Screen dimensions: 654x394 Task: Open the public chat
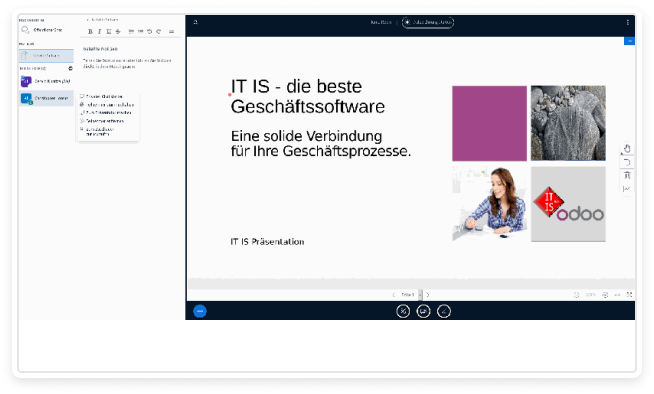point(46,30)
